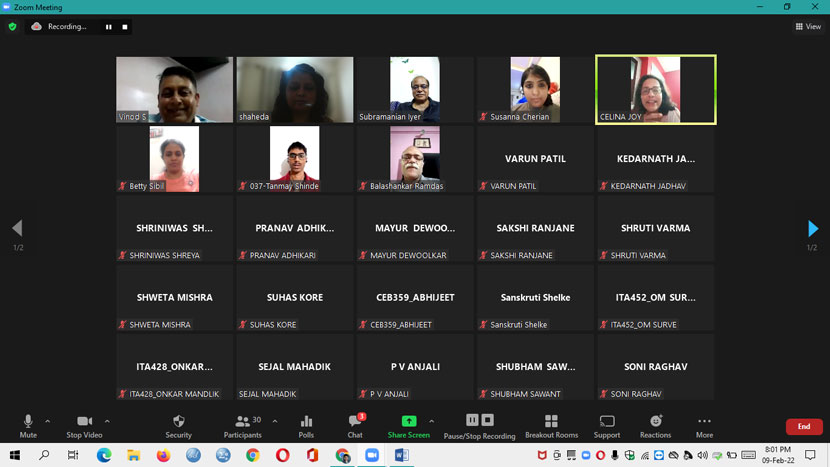Click KEDARNATH JADHAV participant tile

click(656, 159)
